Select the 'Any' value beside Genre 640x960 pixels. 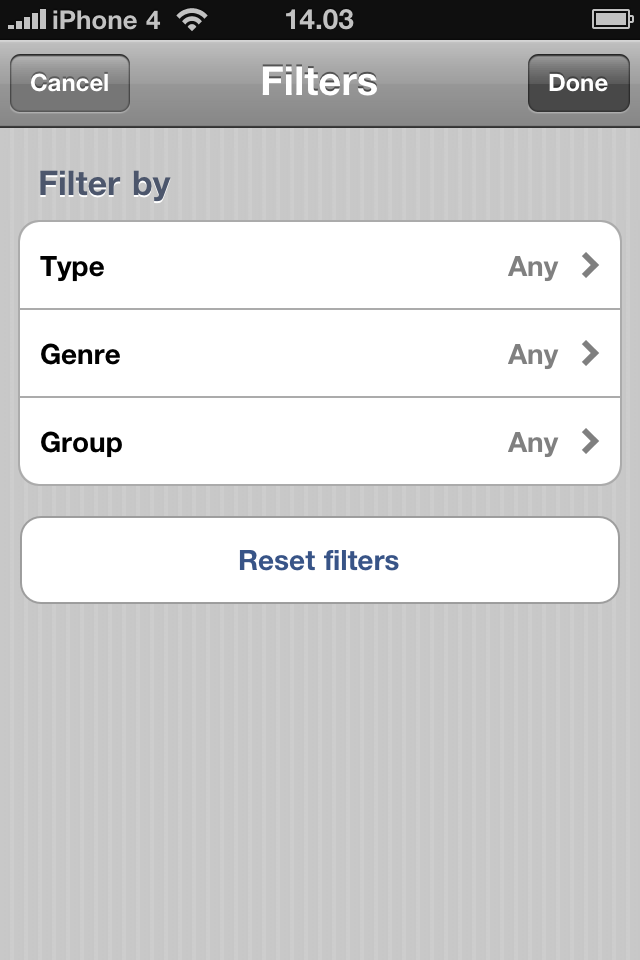532,355
